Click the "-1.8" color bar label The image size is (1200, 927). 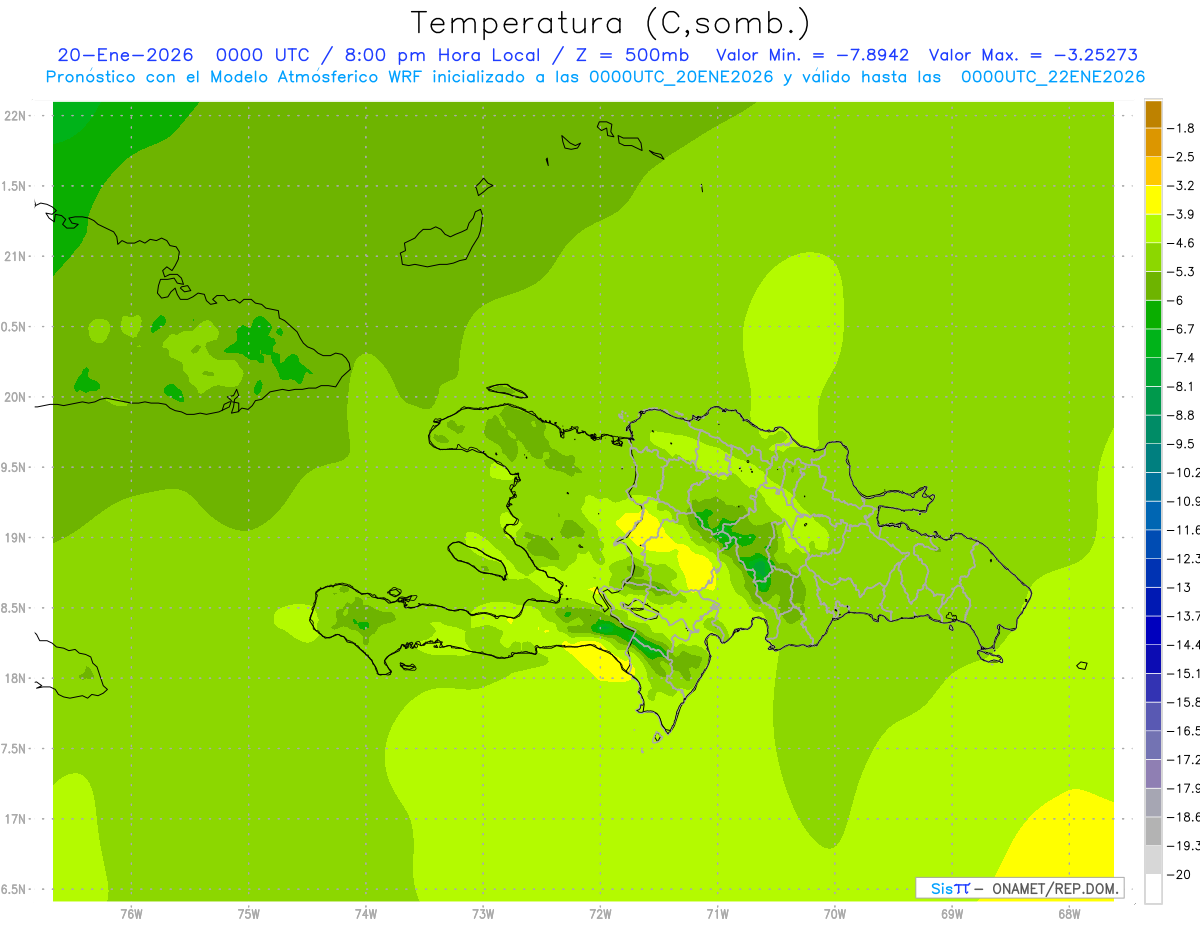point(1181,128)
